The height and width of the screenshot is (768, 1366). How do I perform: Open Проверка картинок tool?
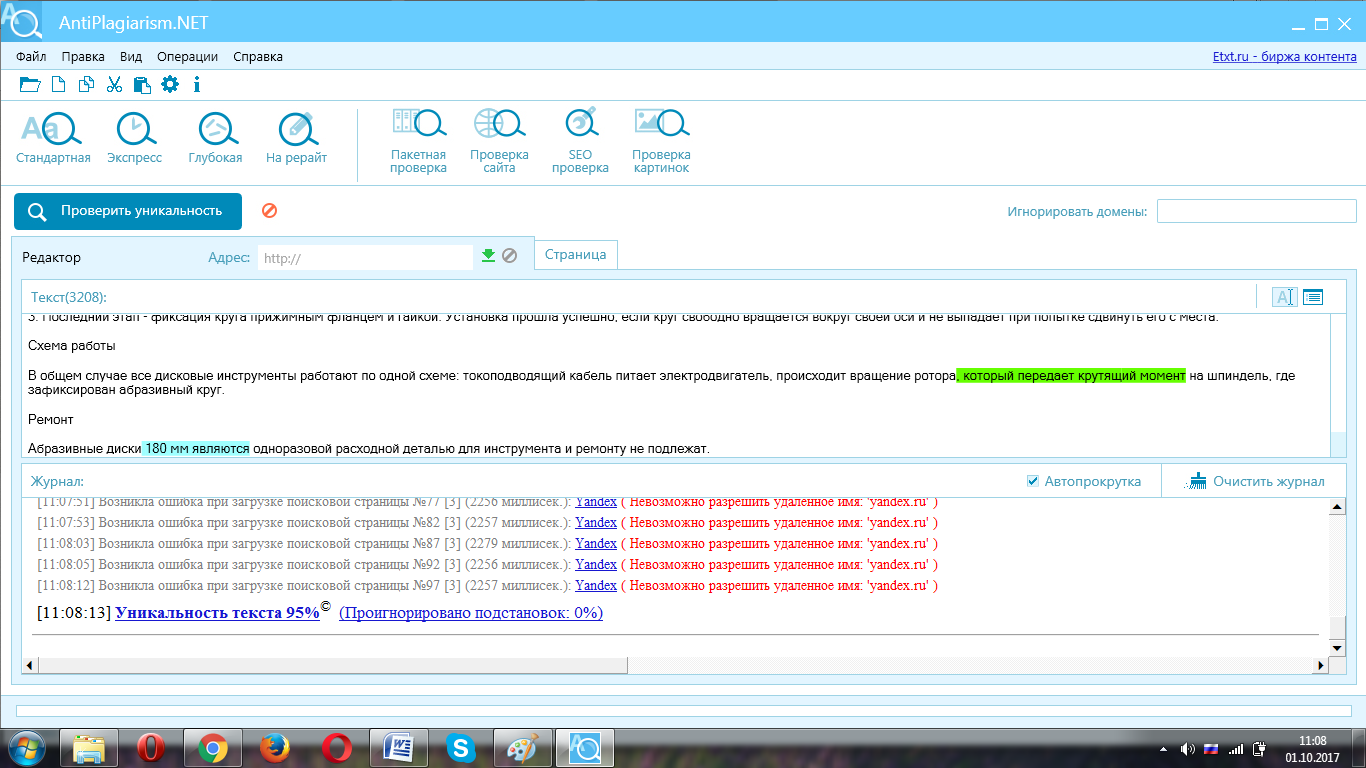coord(661,142)
